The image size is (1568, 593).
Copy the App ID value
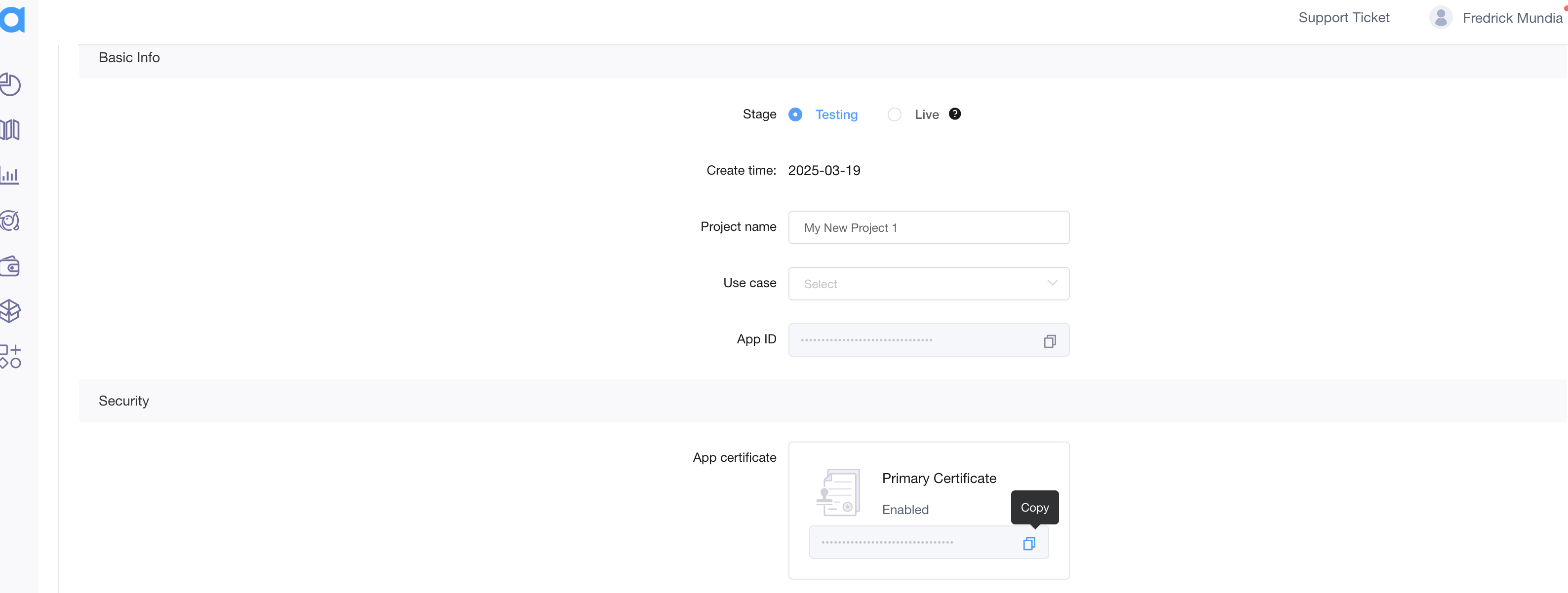tap(1050, 341)
